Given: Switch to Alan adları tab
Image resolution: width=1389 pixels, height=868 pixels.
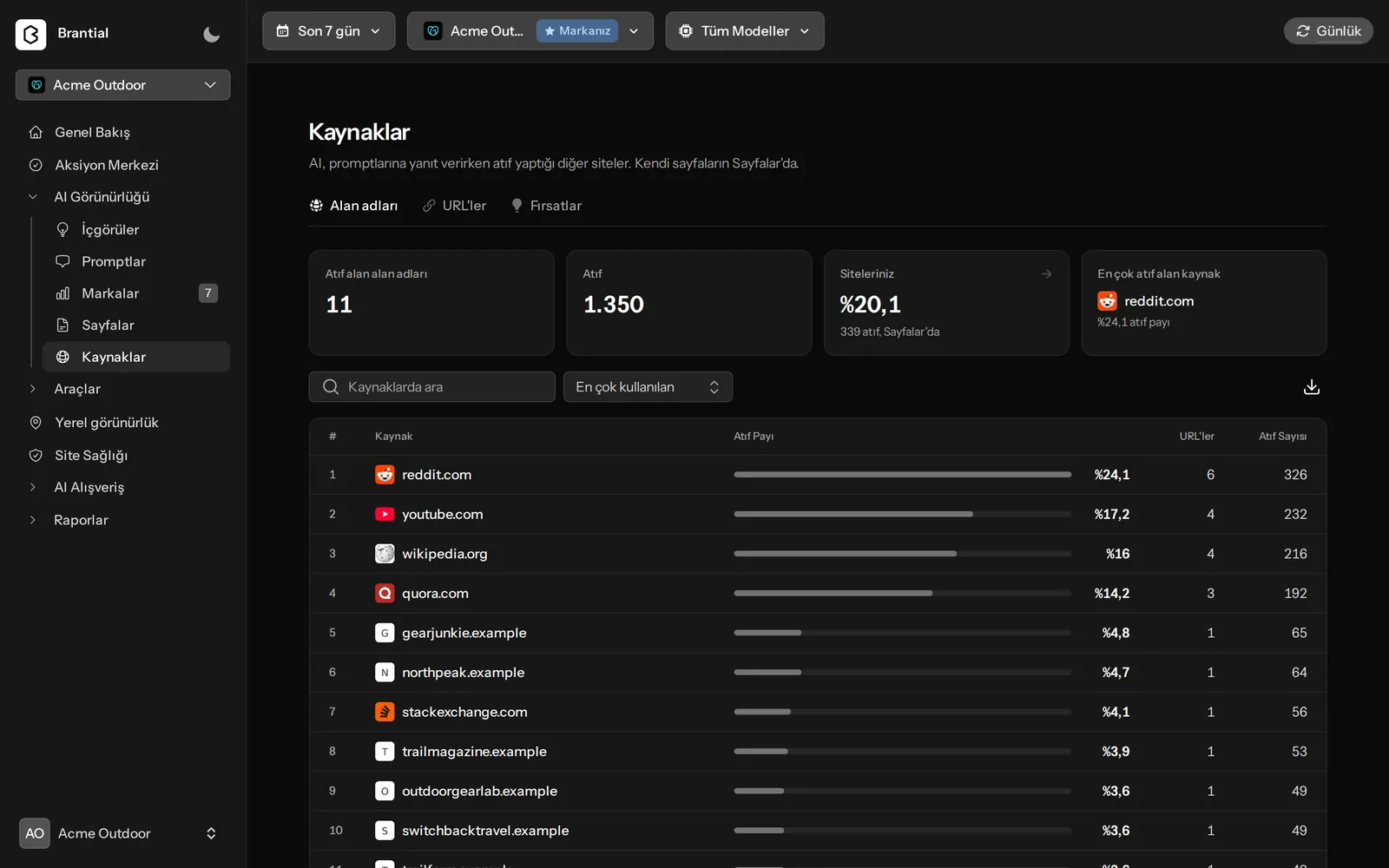Looking at the screenshot, I should tap(353, 206).
